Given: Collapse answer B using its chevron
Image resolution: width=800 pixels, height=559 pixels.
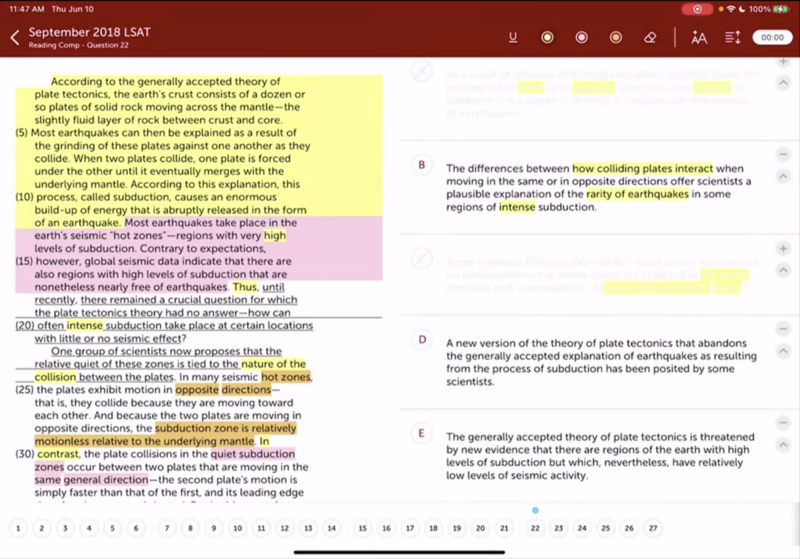Looking at the screenshot, I should point(783,176).
